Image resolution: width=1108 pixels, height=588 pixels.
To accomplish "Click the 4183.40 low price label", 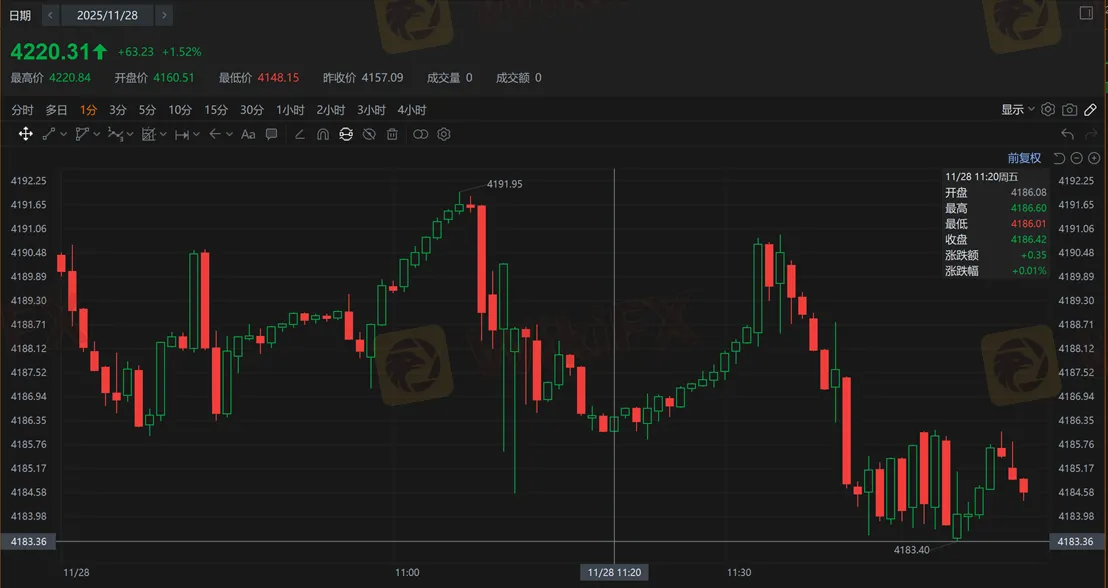I will (912, 550).
